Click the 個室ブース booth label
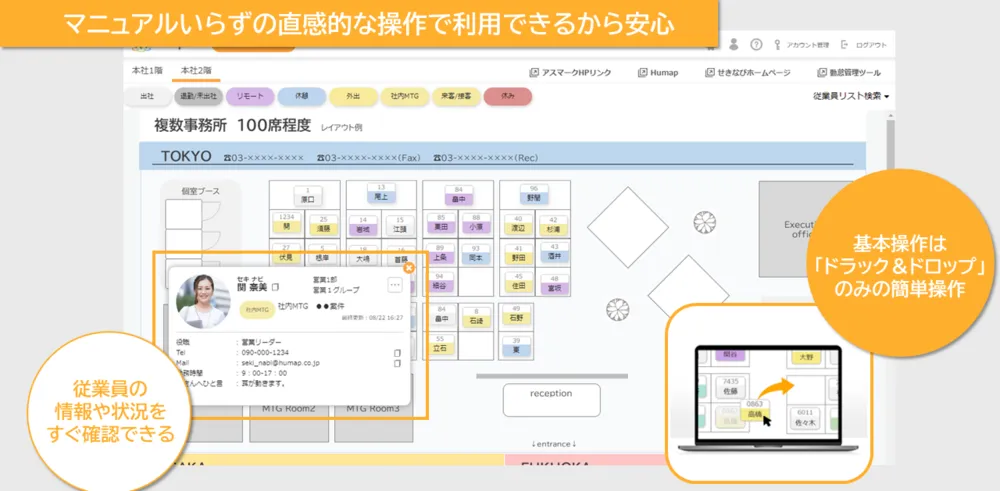This screenshot has height=491, width=1000. point(202,190)
